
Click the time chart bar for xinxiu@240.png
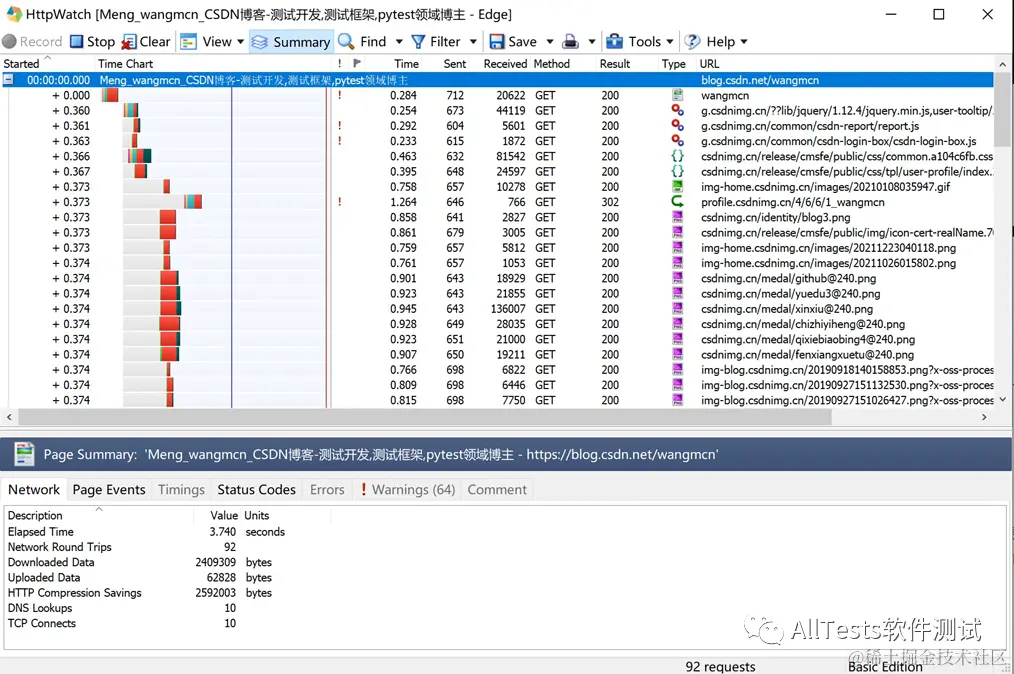pyautogui.click(x=170, y=309)
